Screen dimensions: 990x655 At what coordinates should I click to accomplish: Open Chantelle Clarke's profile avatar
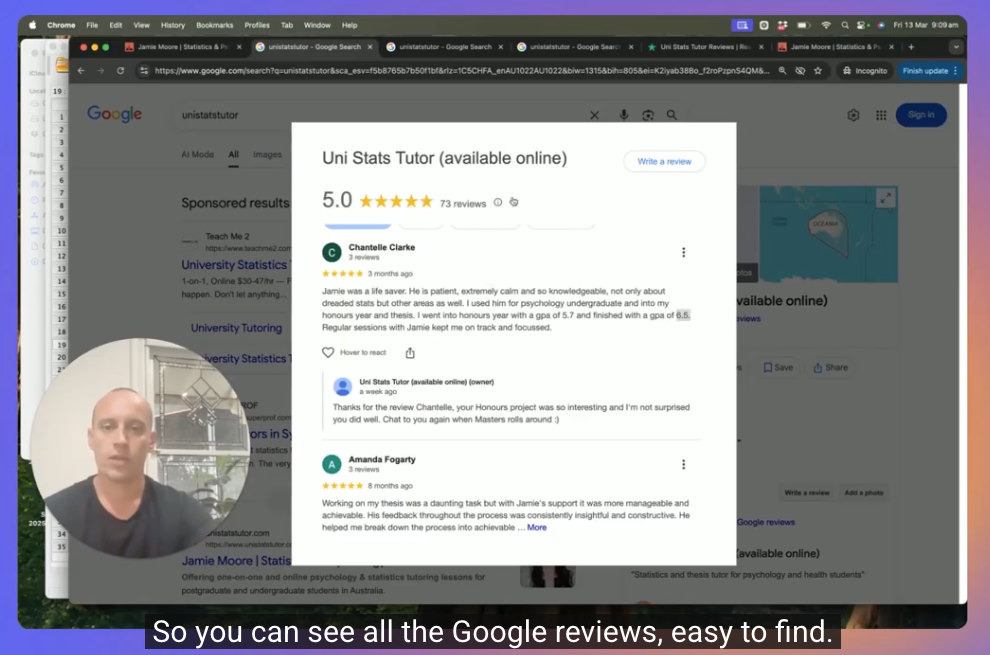(331, 253)
